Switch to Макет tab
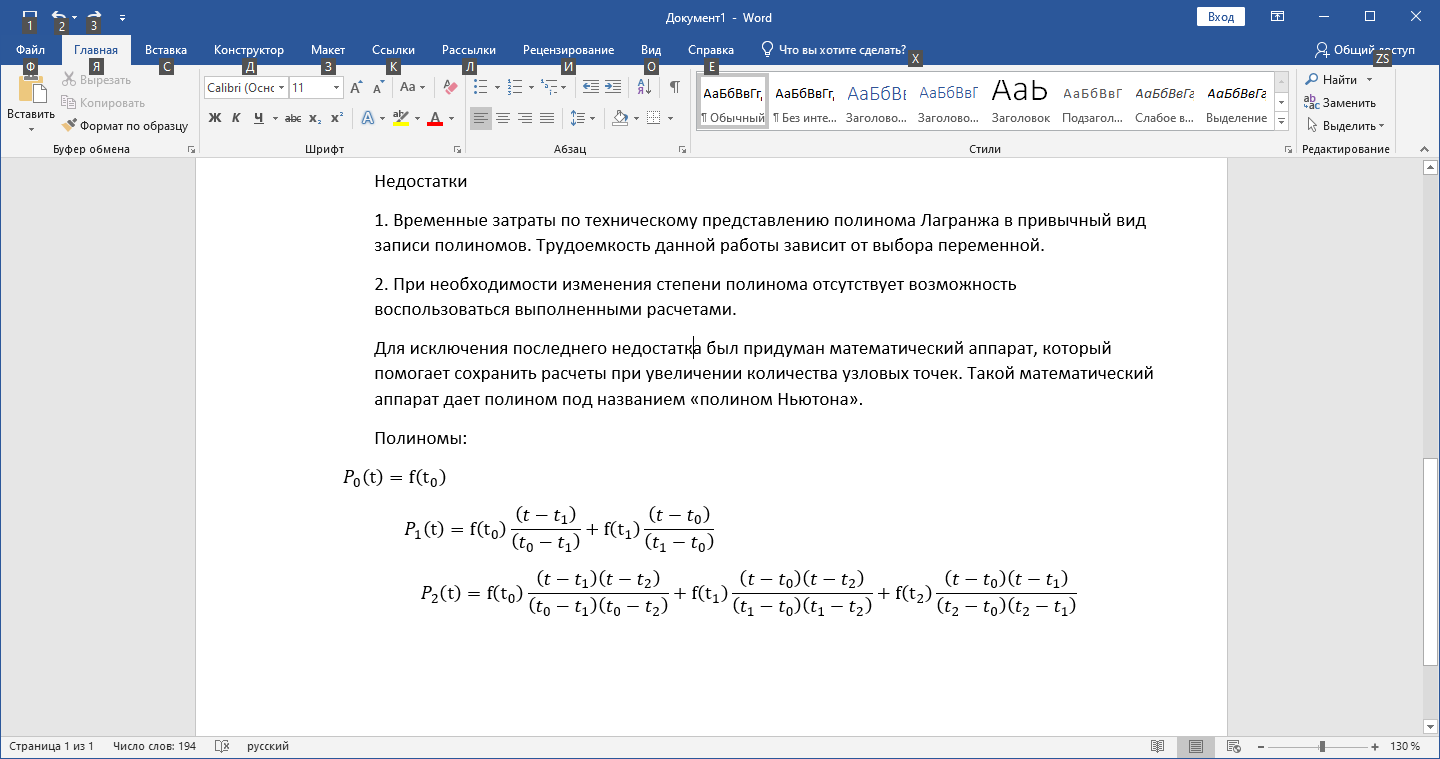This screenshot has height=759, width=1440. tap(328, 50)
